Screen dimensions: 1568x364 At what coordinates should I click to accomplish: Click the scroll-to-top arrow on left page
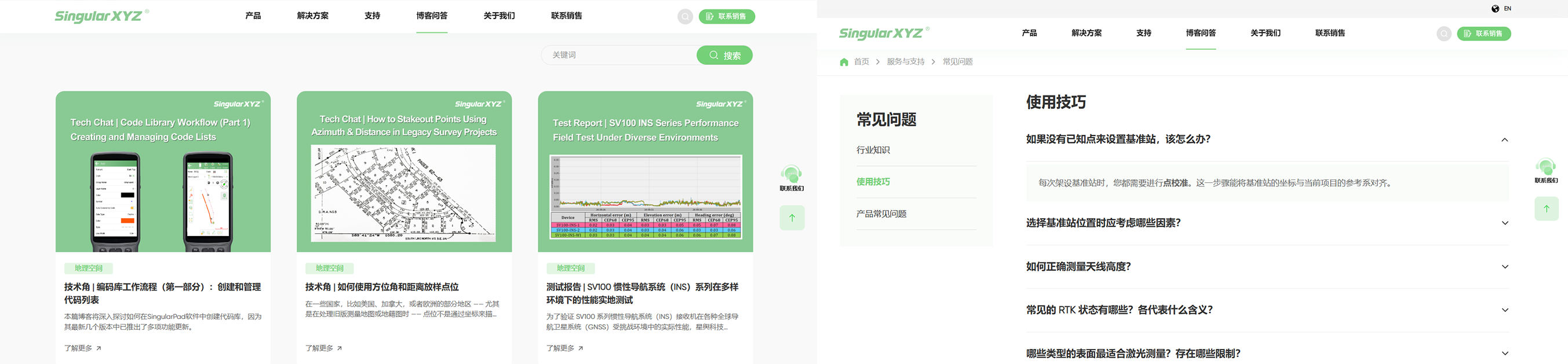pos(792,218)
